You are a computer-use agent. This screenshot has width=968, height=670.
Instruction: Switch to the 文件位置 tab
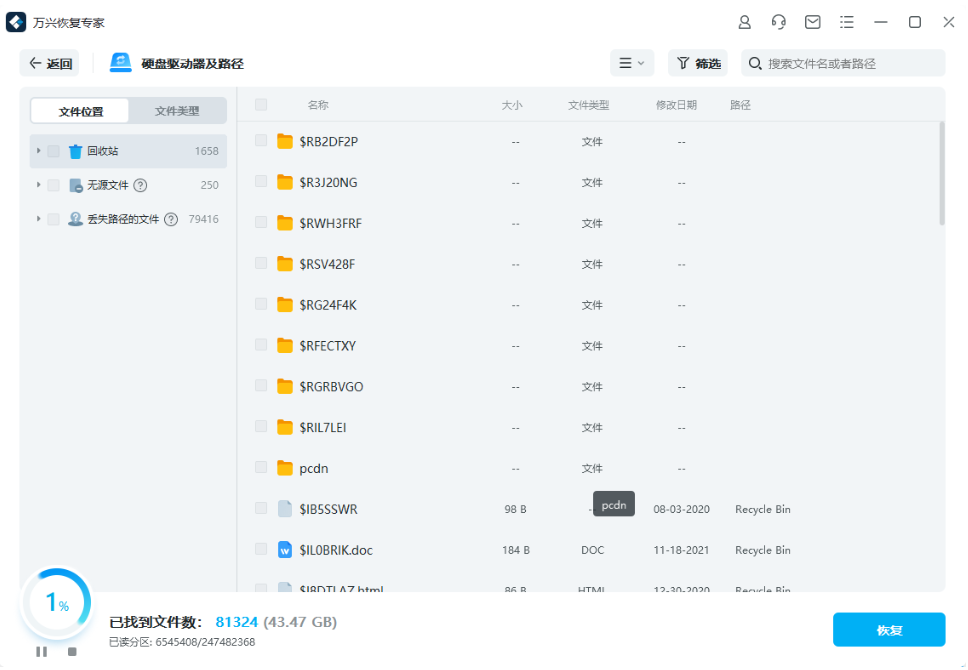point(80,111)
